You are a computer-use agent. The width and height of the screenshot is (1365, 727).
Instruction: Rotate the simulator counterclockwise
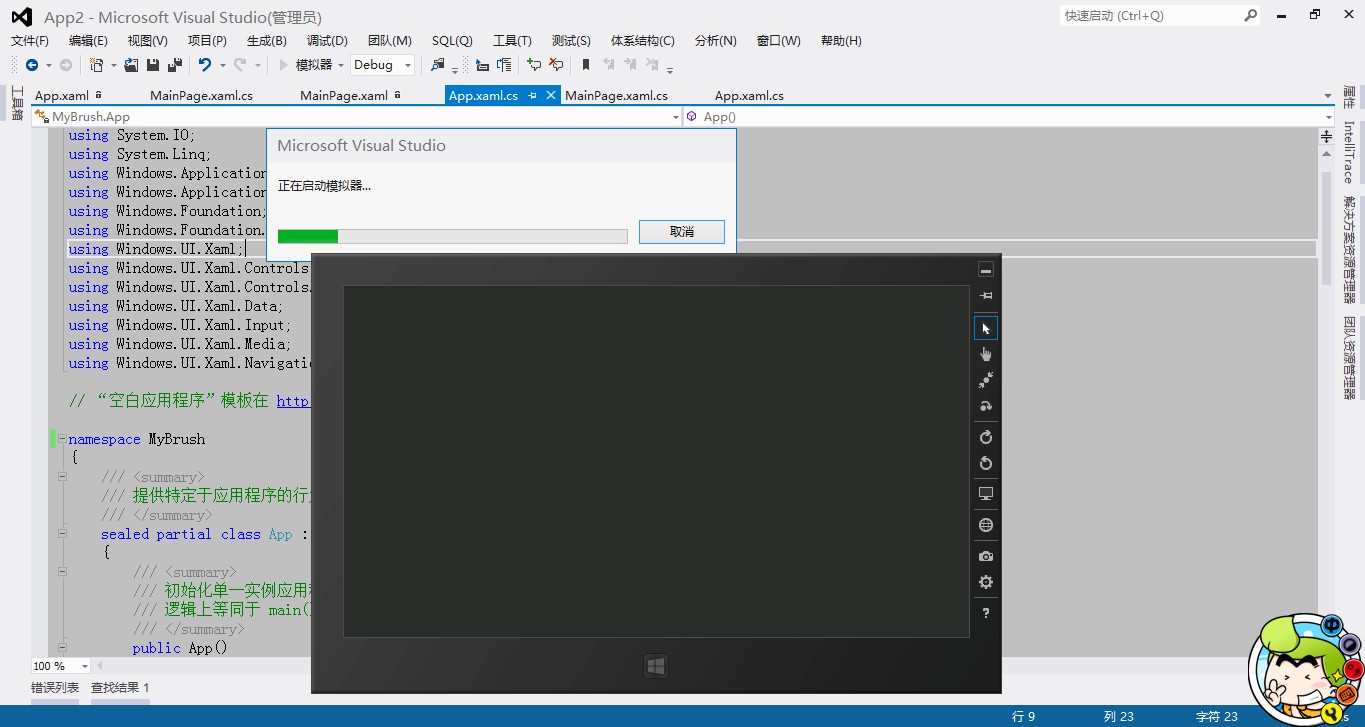(x=986, y=463)
